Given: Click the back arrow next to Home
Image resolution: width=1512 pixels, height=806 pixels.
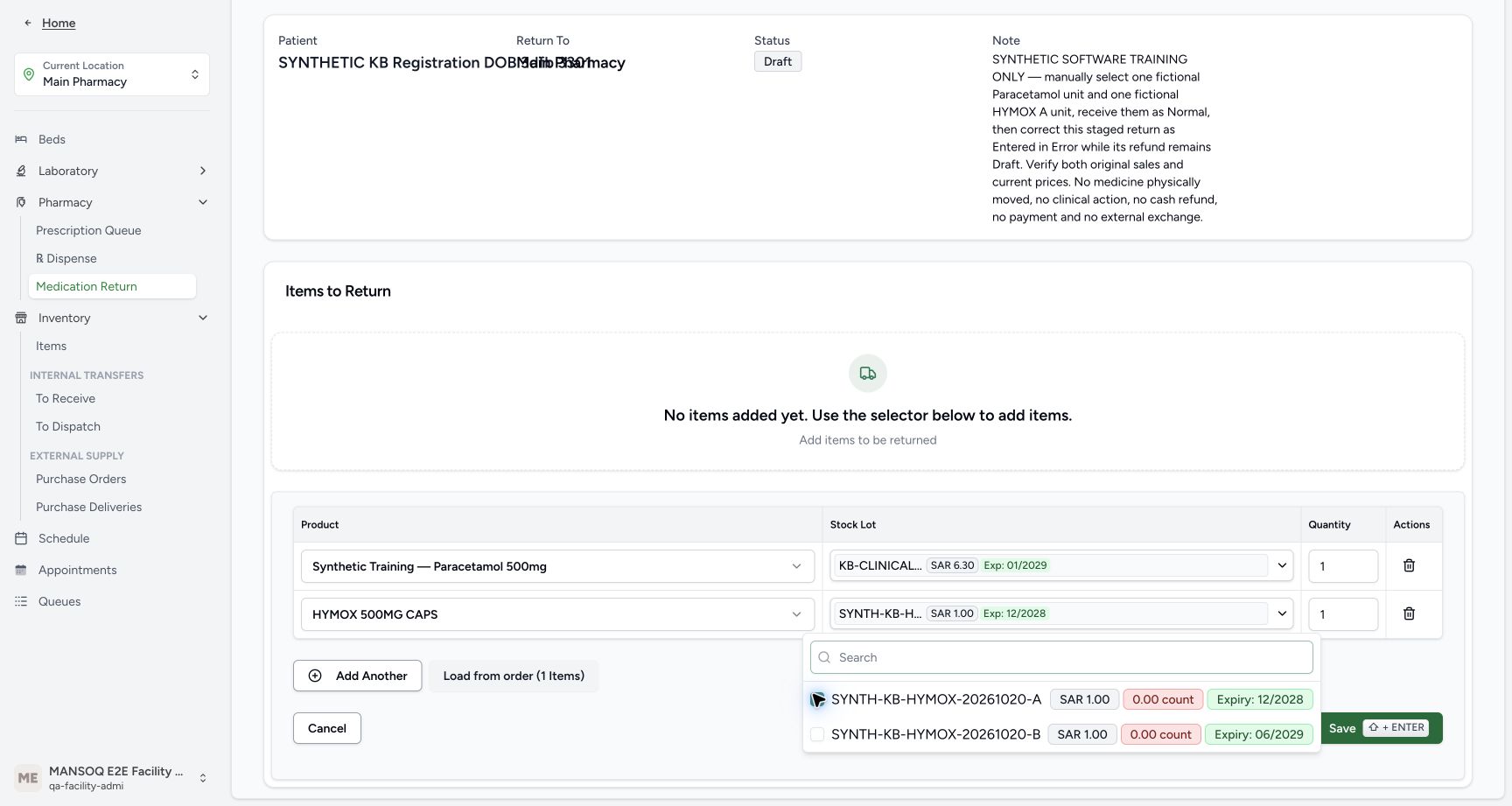Looking at the screenshot, I should 28,23.
